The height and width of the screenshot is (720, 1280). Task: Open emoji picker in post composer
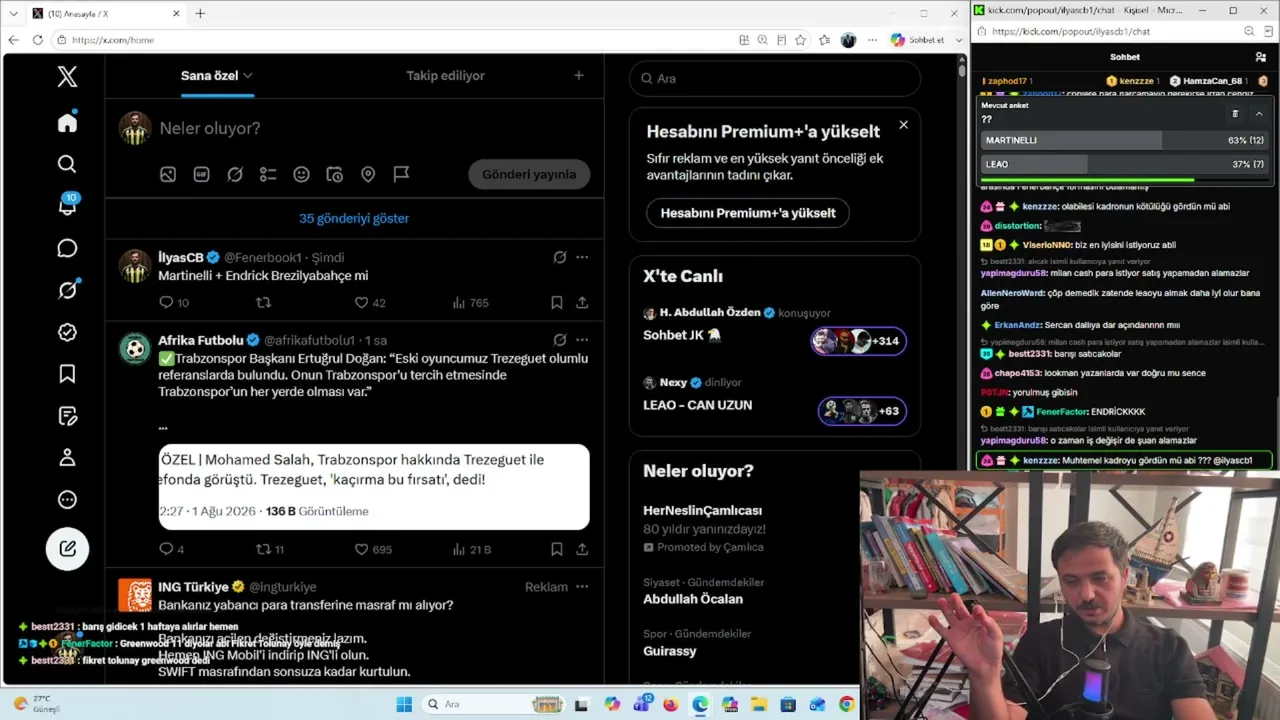301,174
